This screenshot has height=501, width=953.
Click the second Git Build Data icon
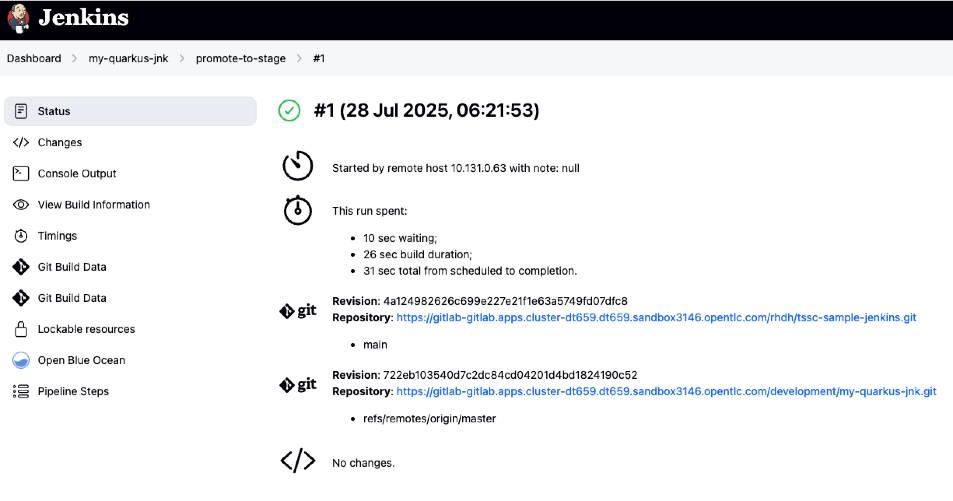[x=21, y=297]
